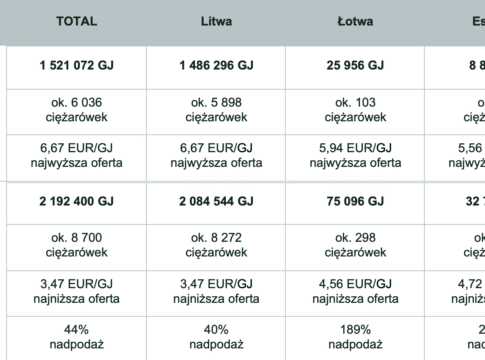This screenshot has width=485, height=360.
Task: Select the 44% nadpodaż cell
Action: [76, 338]
